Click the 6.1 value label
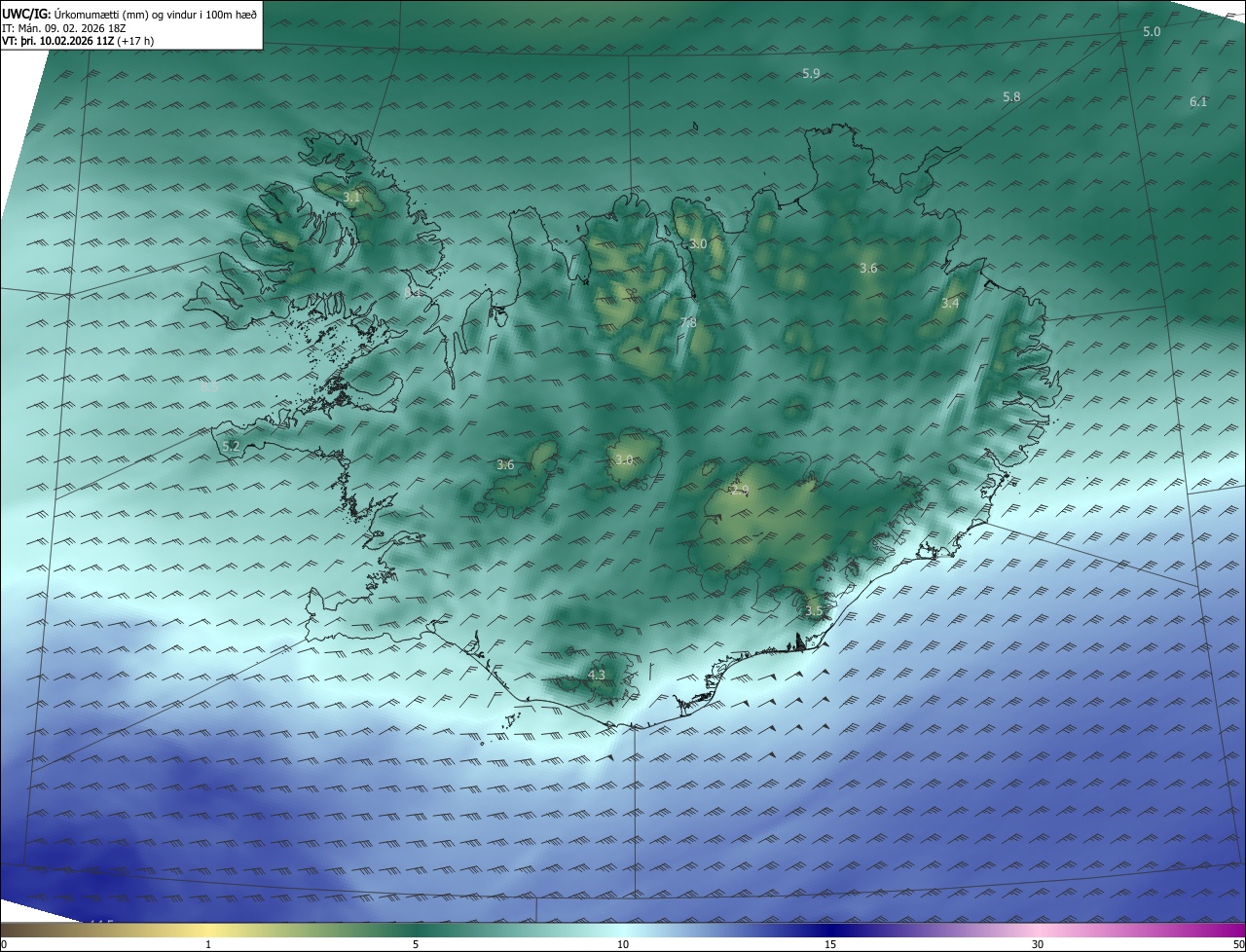Image resolution: width=1246 pixels, height=952 pixels. [1198, 102]
